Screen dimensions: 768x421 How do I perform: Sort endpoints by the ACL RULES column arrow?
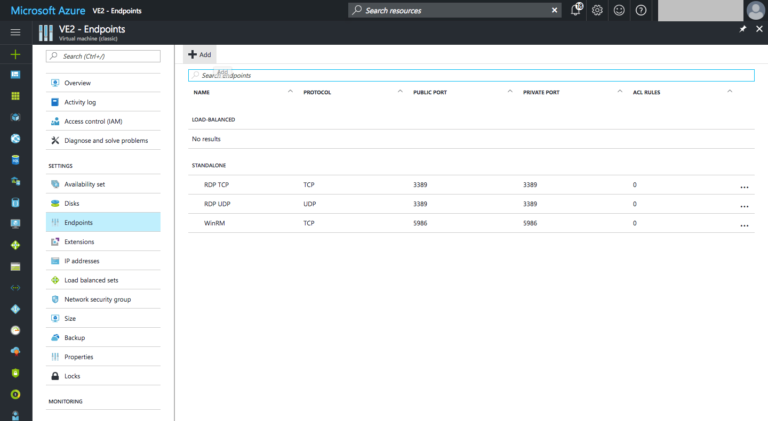(x=729, y=92)
